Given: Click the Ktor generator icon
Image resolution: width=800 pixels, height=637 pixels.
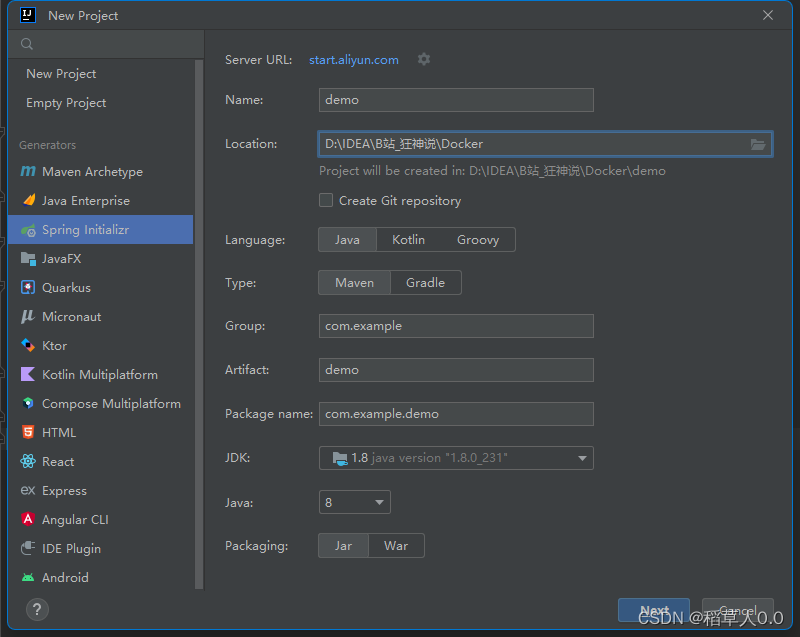Looking at the screenshot, I should [28, 345].
